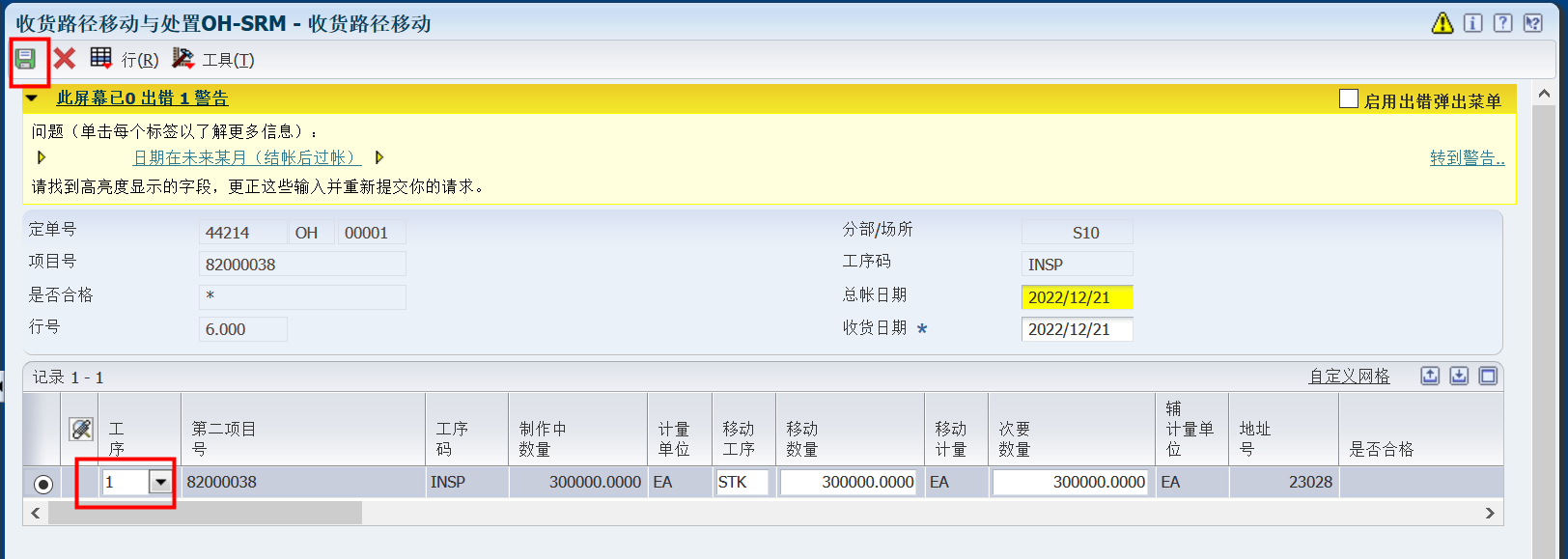The width and height of the screenshot is (1568, 559).
Task: Click the 是否合格 field showing asterisk
Action: coord(302,296)
